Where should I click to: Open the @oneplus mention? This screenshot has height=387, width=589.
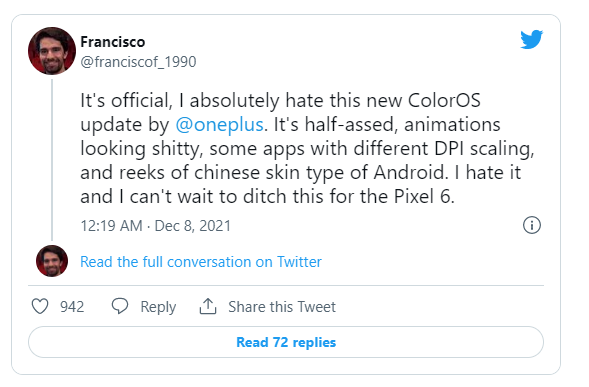point(219,125)
